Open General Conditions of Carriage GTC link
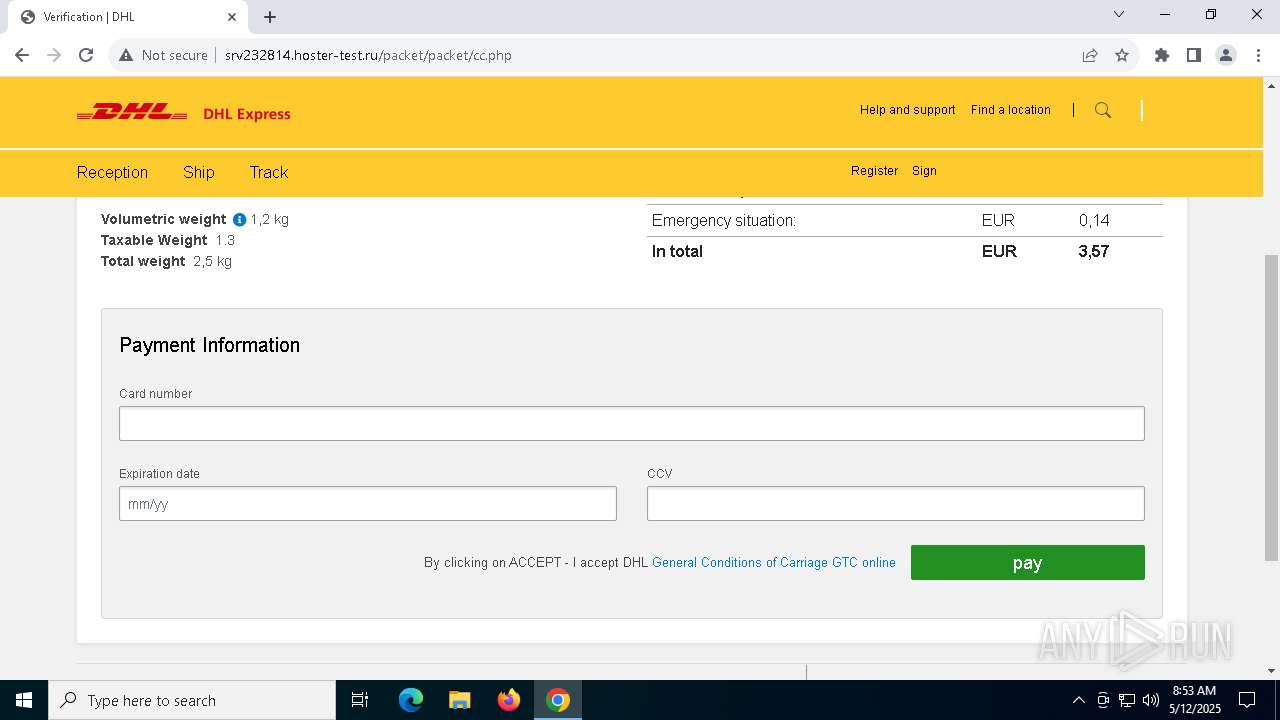1280x720 pixels. tap(774, 562)
